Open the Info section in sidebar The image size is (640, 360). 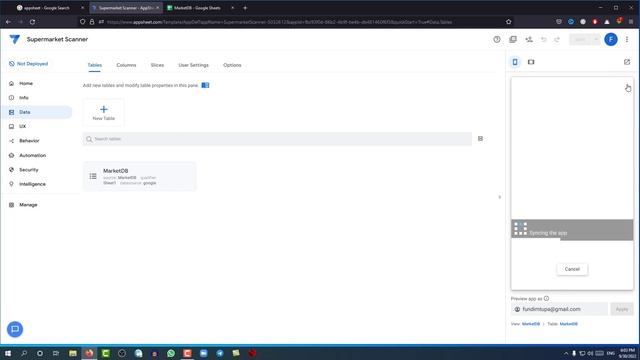[x=24, y=98]
